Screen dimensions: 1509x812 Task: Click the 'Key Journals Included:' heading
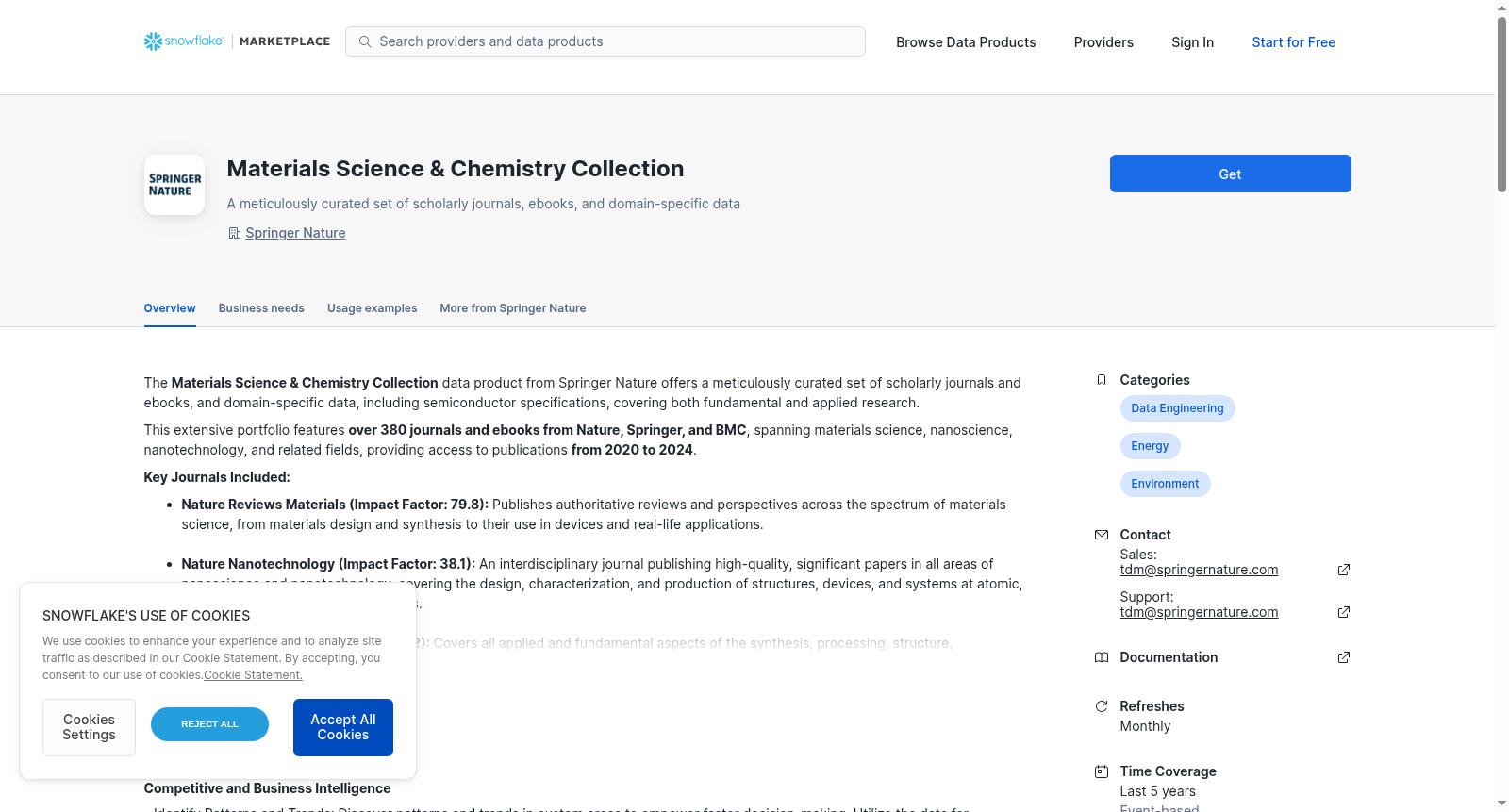pos(217,477)
